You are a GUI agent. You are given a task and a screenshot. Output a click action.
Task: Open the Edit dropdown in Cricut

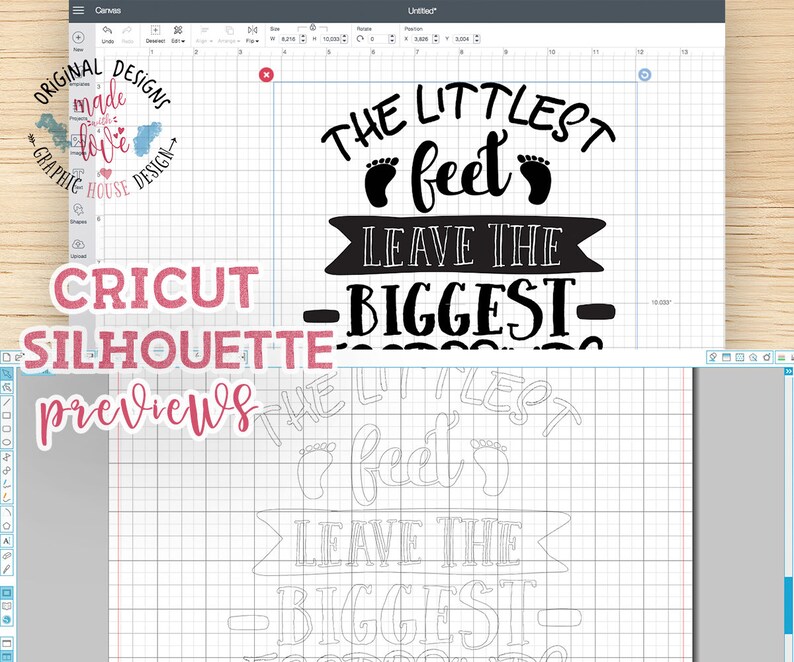(178, 34)
